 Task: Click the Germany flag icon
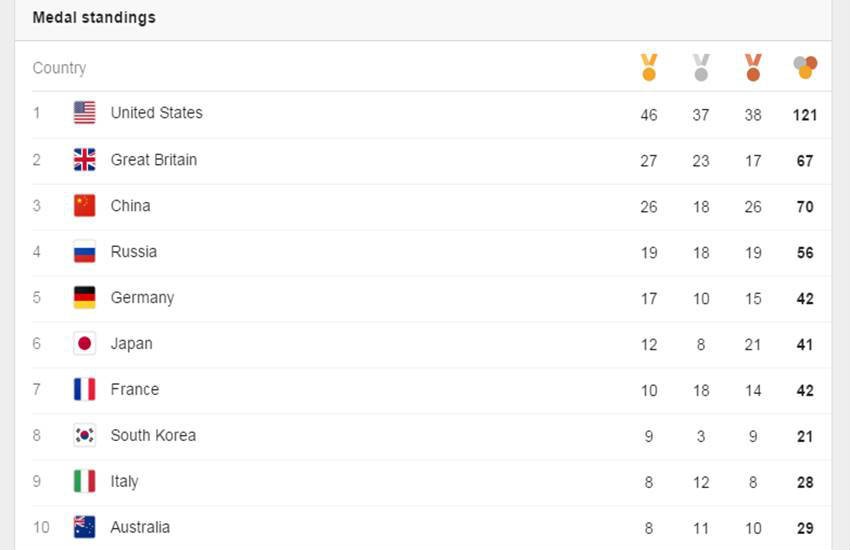coord(85,297)
